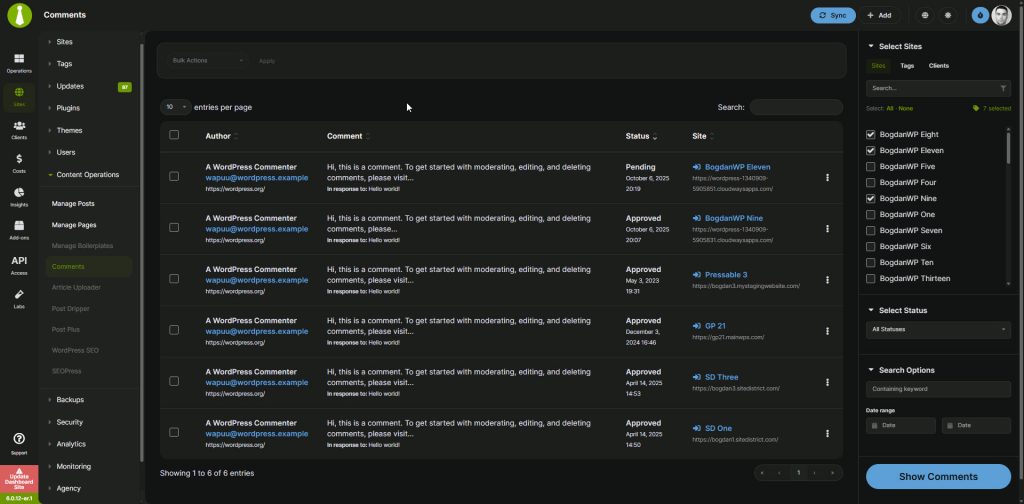
Task: Click the blue droplet icon in top bar
Action: coord(980,15)
